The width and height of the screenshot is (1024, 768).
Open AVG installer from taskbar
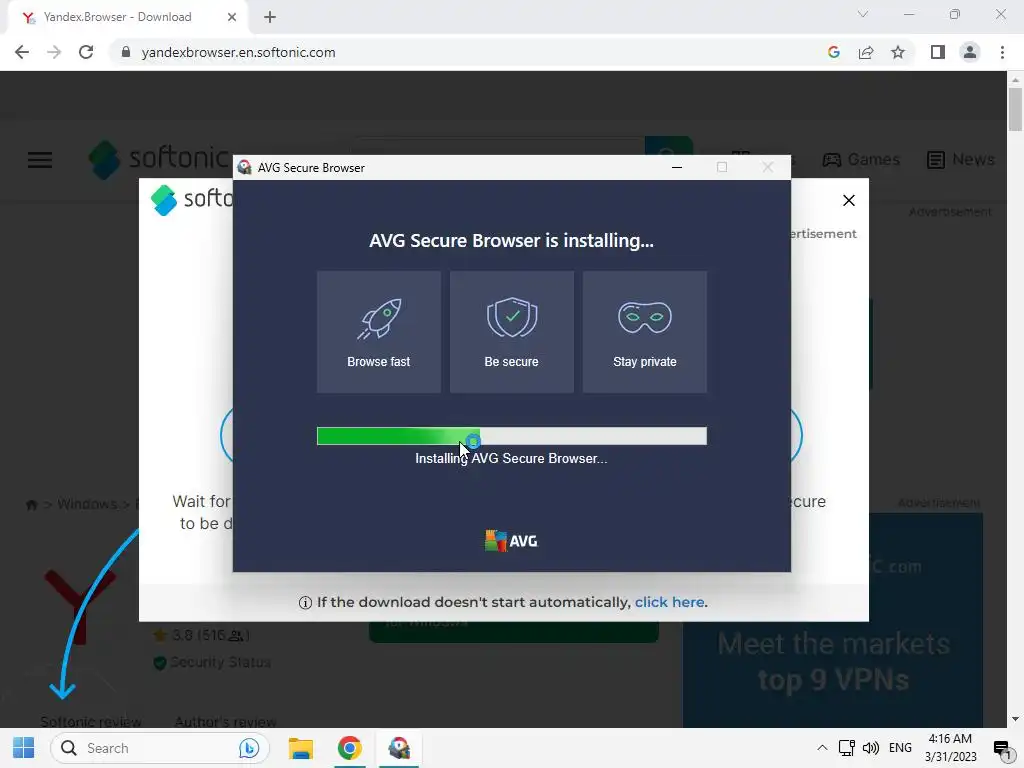point(399,748)
